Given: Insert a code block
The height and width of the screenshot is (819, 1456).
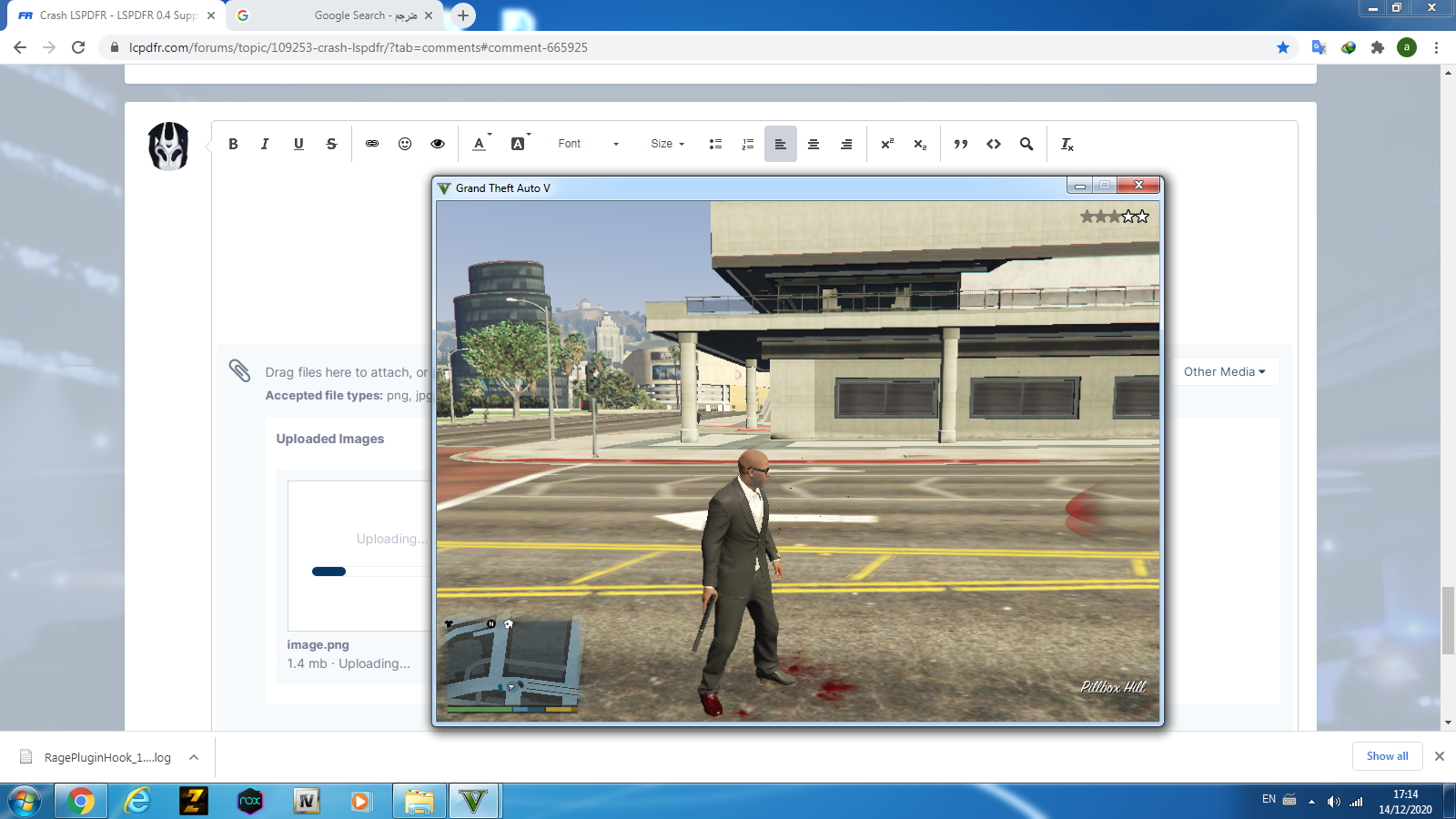Looking at the screenshot, I should tap(994, 144).
